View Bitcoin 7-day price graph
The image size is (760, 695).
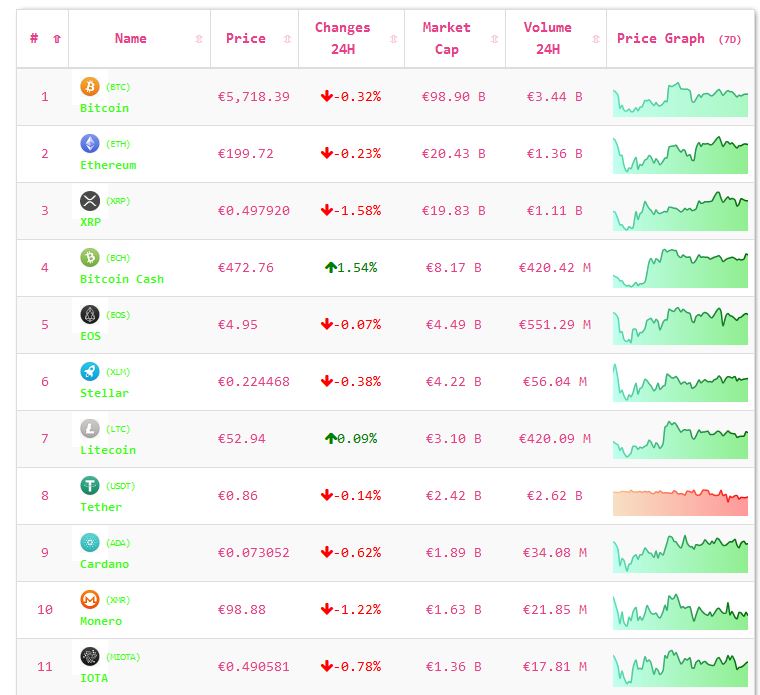680,100
